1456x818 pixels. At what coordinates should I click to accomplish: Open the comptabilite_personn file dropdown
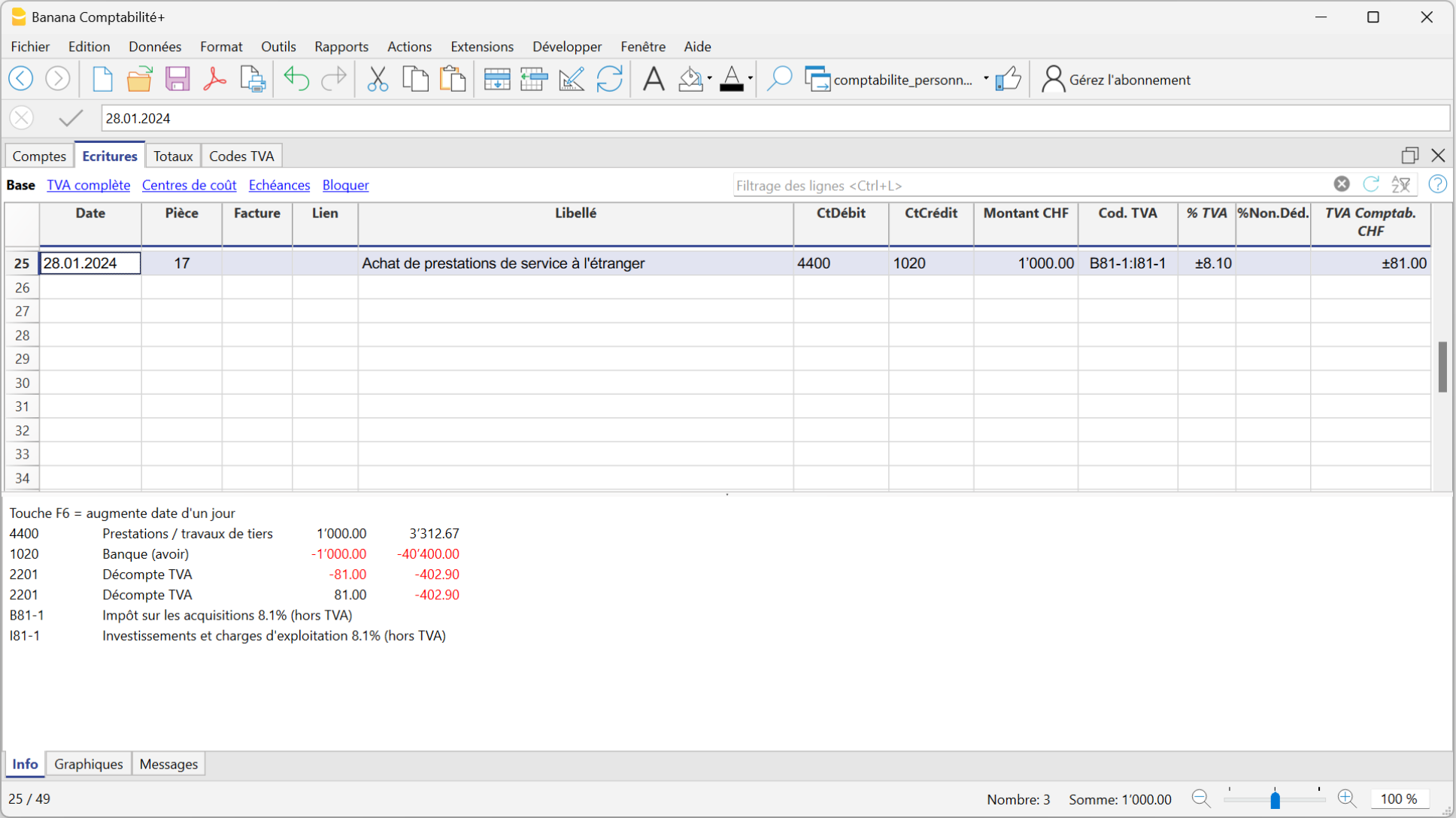click(985, 79)
